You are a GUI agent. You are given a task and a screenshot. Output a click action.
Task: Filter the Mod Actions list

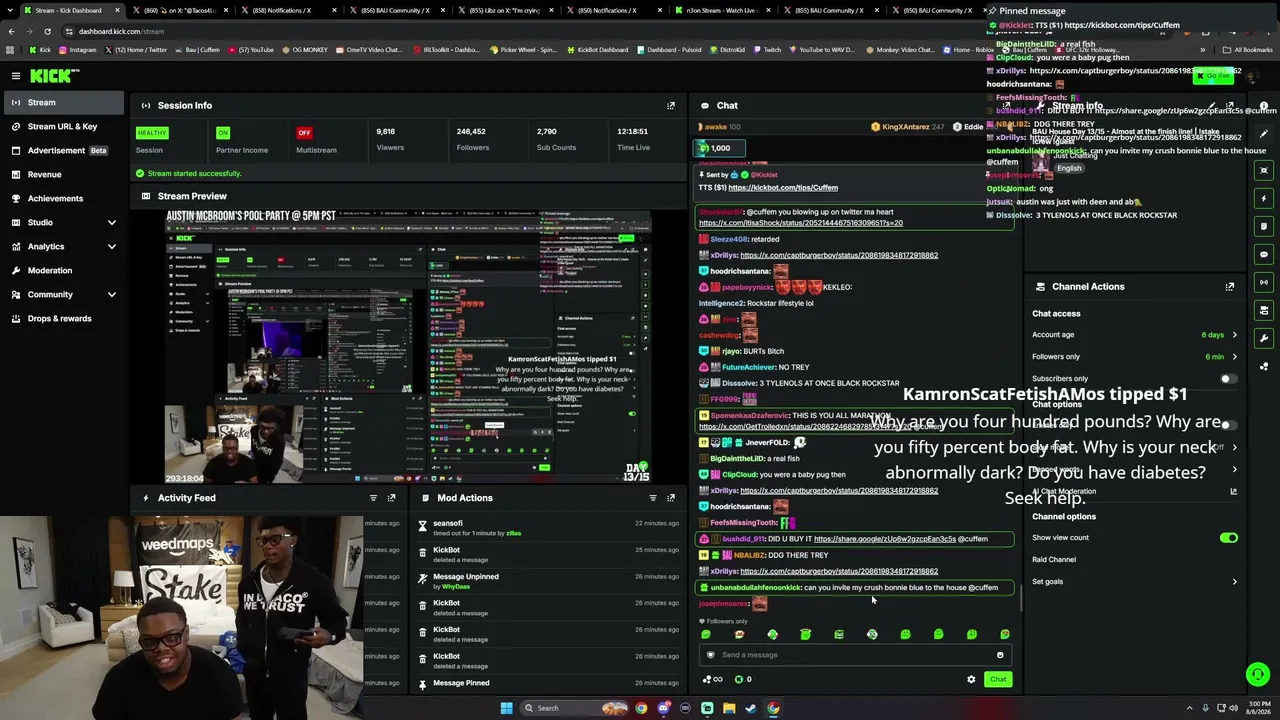pos(653,498)
